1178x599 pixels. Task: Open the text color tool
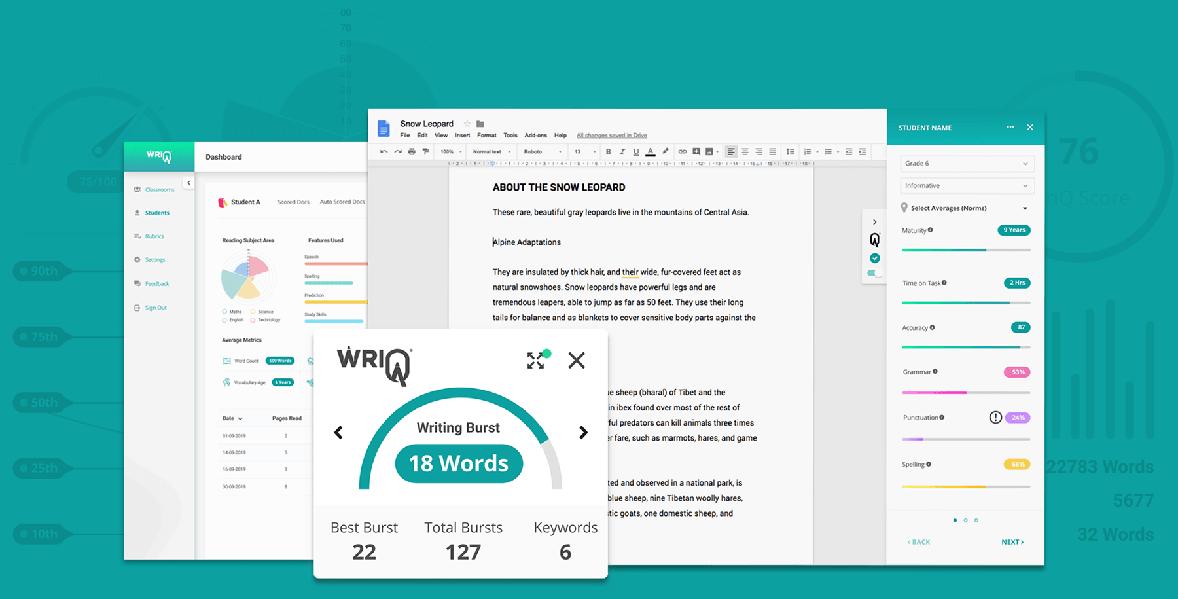click(651, 152)
